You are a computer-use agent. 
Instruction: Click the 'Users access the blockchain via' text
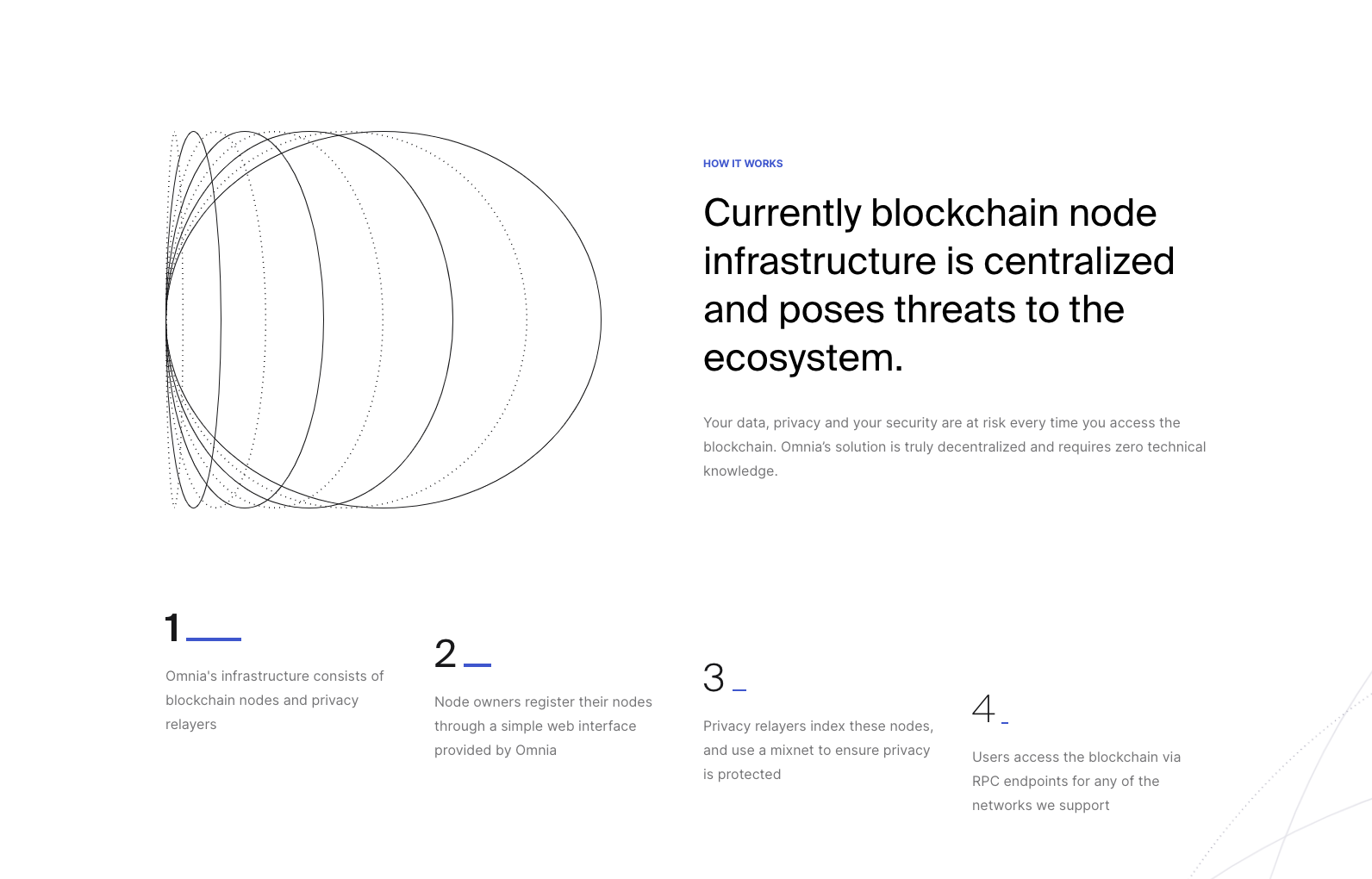(x=1076, y=781)
